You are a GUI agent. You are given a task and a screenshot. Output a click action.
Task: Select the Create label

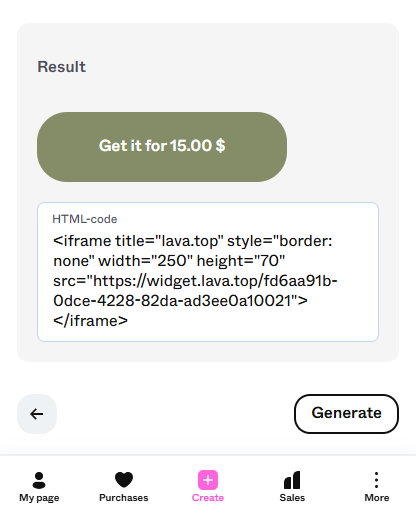tap(208, 498)
